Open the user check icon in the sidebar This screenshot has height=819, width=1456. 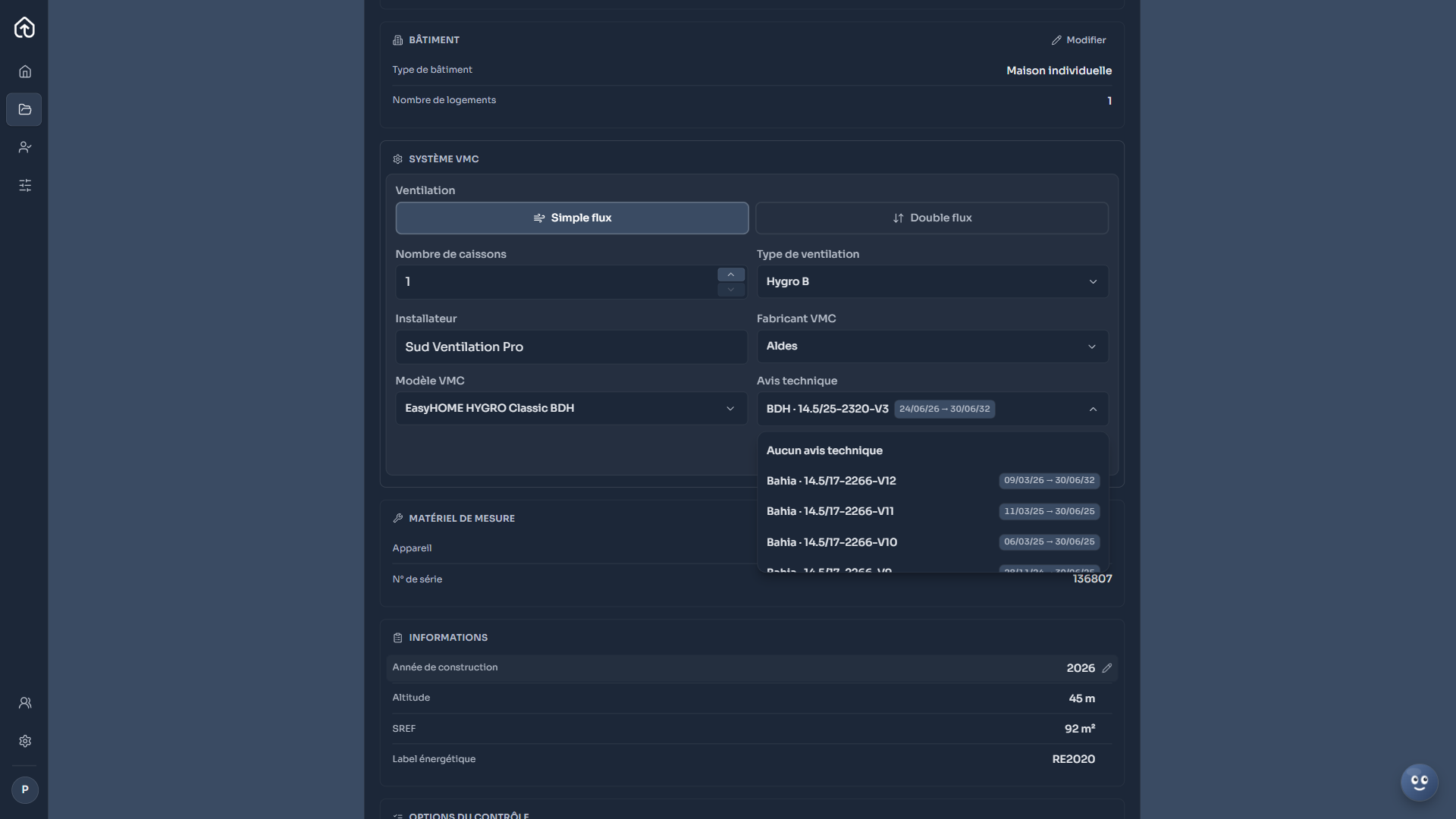coord(25,147)
